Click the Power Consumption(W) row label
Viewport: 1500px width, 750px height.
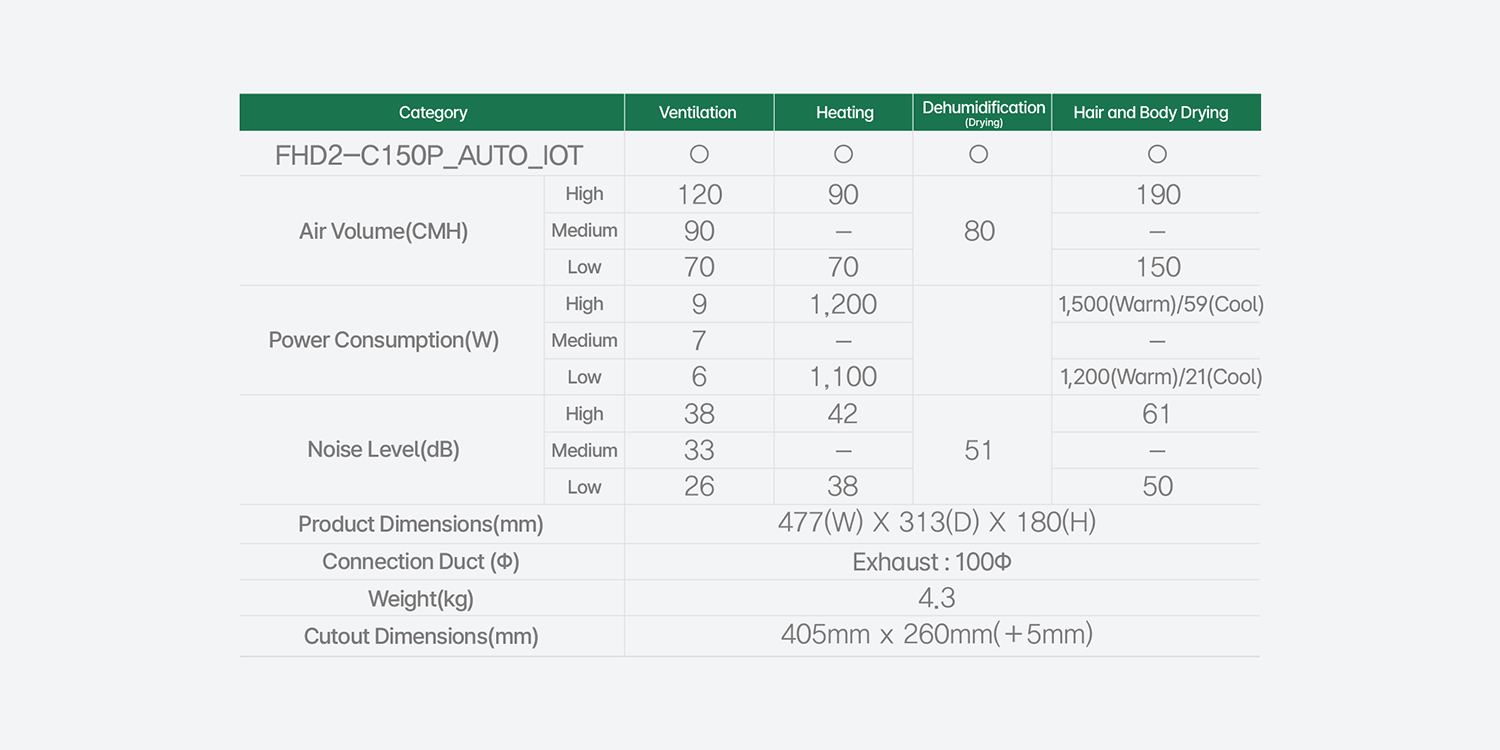[383, 340]
